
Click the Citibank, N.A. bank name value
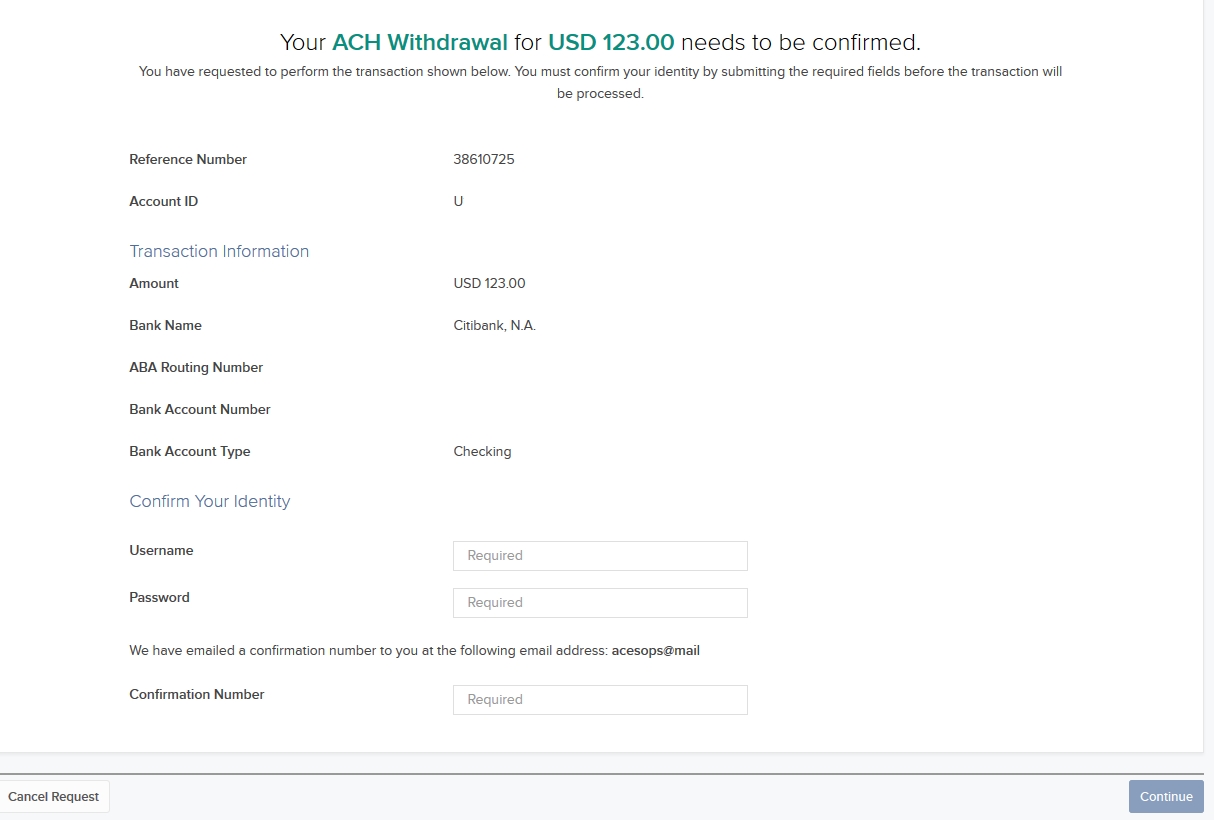tap(495, 326)
